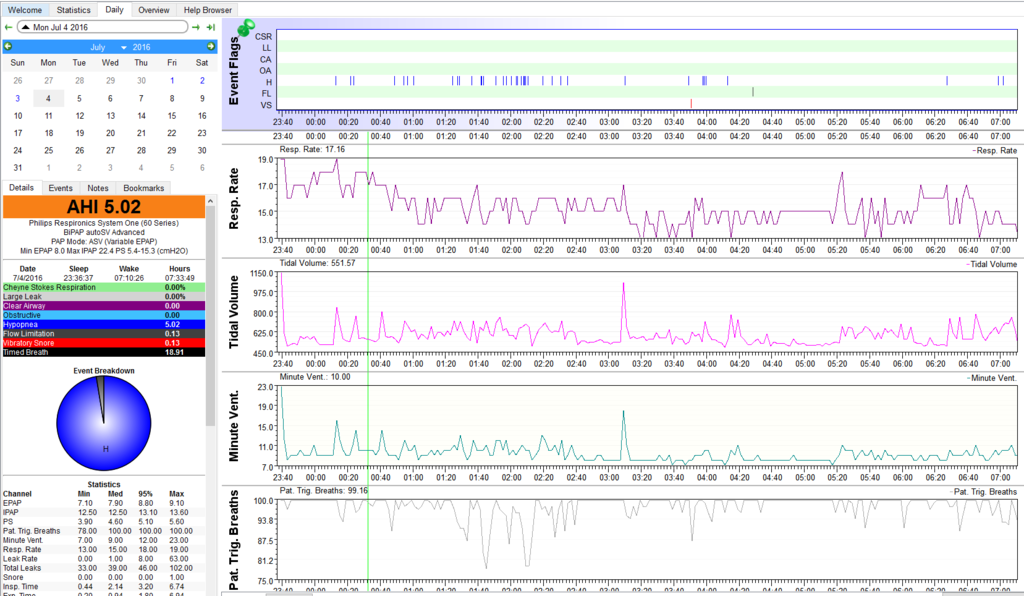This screenshot has height=596, width=1024.
Task: Go to the previous day with green left arrow
Action: (8, 27)
